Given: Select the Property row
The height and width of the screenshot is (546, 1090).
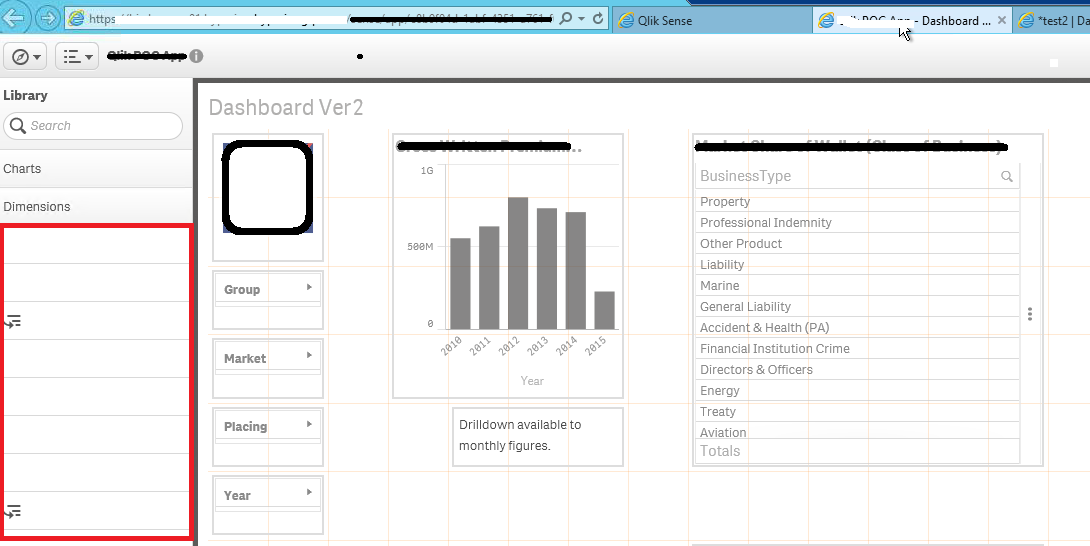Looking at the screenshot, I should [x=857, y=202].
